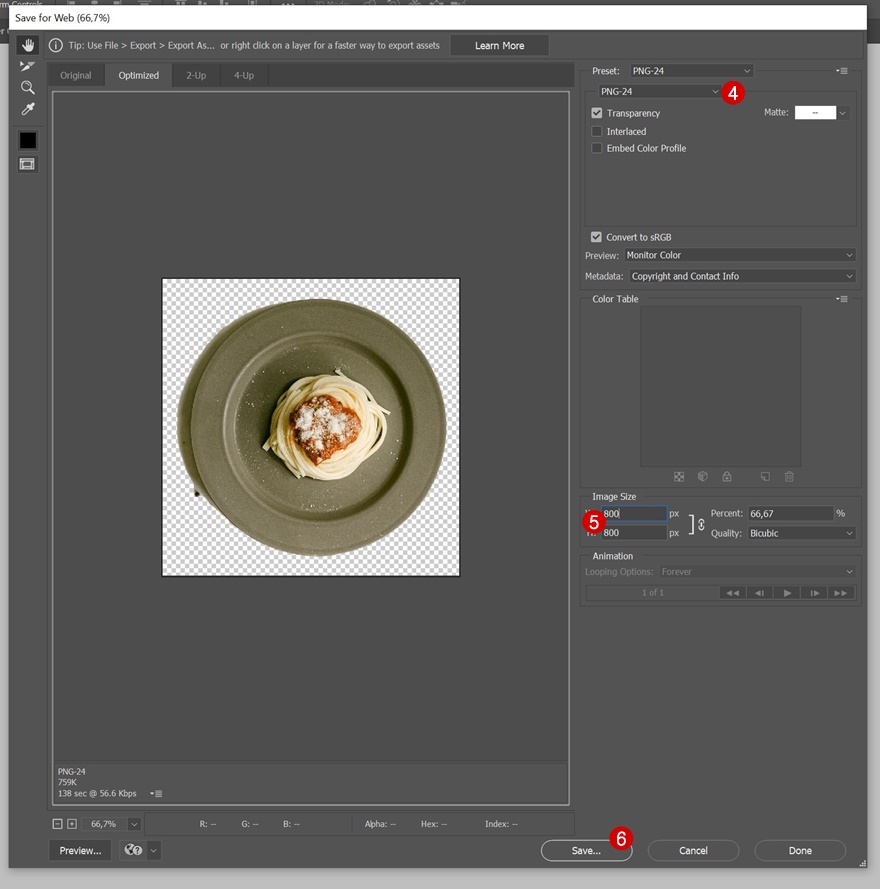Select the Slice Select tool
The image size is (880, 889).
tap(27, 66)
